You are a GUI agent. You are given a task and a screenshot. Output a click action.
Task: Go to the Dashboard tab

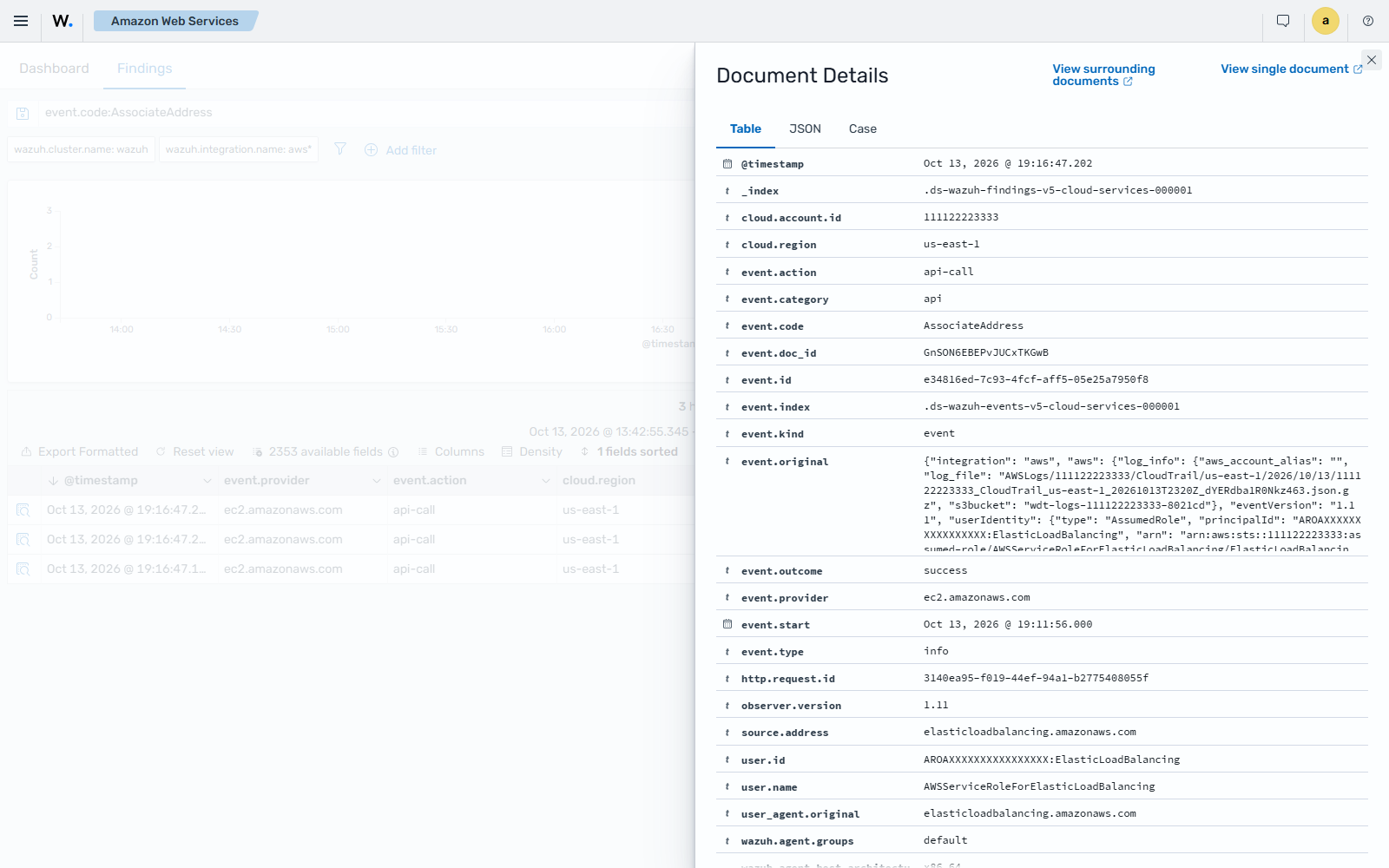(x=54, y=69)
